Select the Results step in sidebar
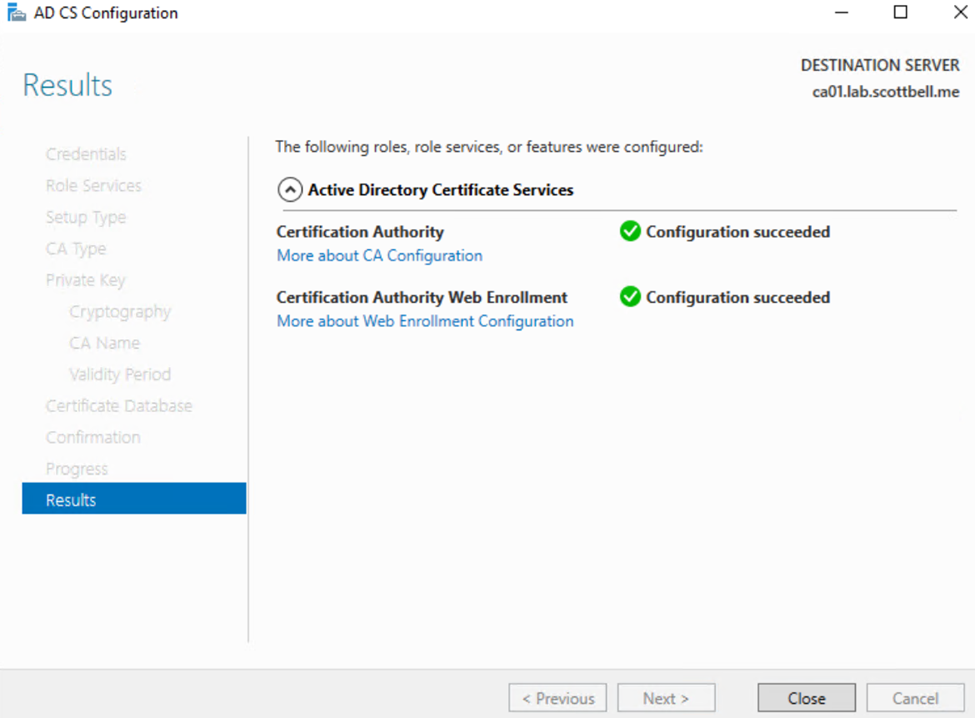 tap(134, 500)
